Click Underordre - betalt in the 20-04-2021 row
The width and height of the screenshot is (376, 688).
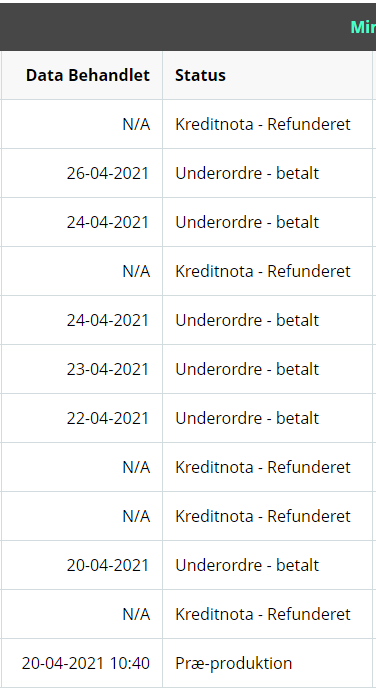[x=247, y=565]
